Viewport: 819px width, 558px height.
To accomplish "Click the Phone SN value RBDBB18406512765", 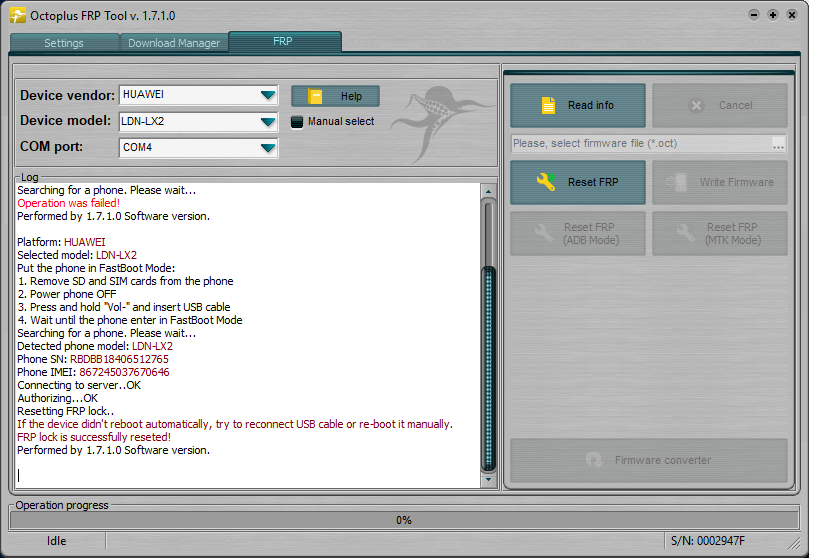I will [x=119, y=359].
